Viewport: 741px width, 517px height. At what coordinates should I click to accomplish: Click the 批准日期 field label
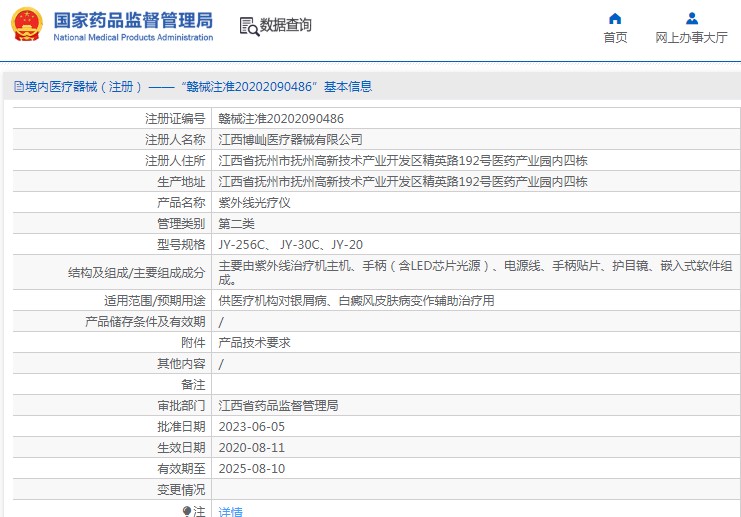181,427
